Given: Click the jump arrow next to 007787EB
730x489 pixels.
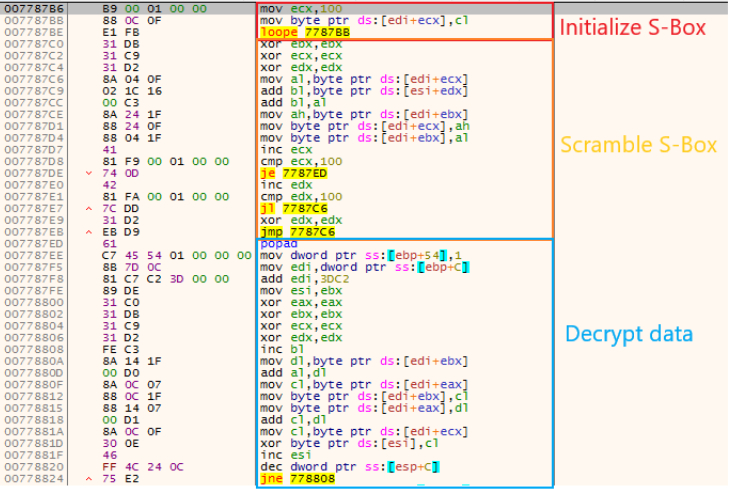Looking at the screenshot, I should [91, 231].
